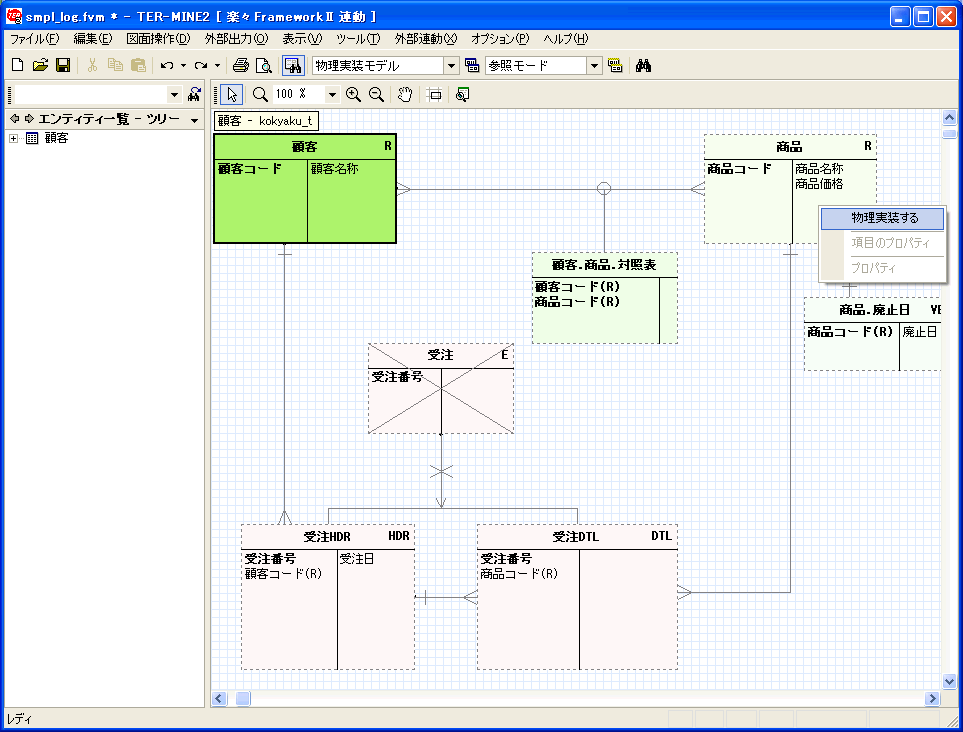Click the horizontal scrollbar thumb
The height and width of the screenshot is (732, 963).
point(243,698)
